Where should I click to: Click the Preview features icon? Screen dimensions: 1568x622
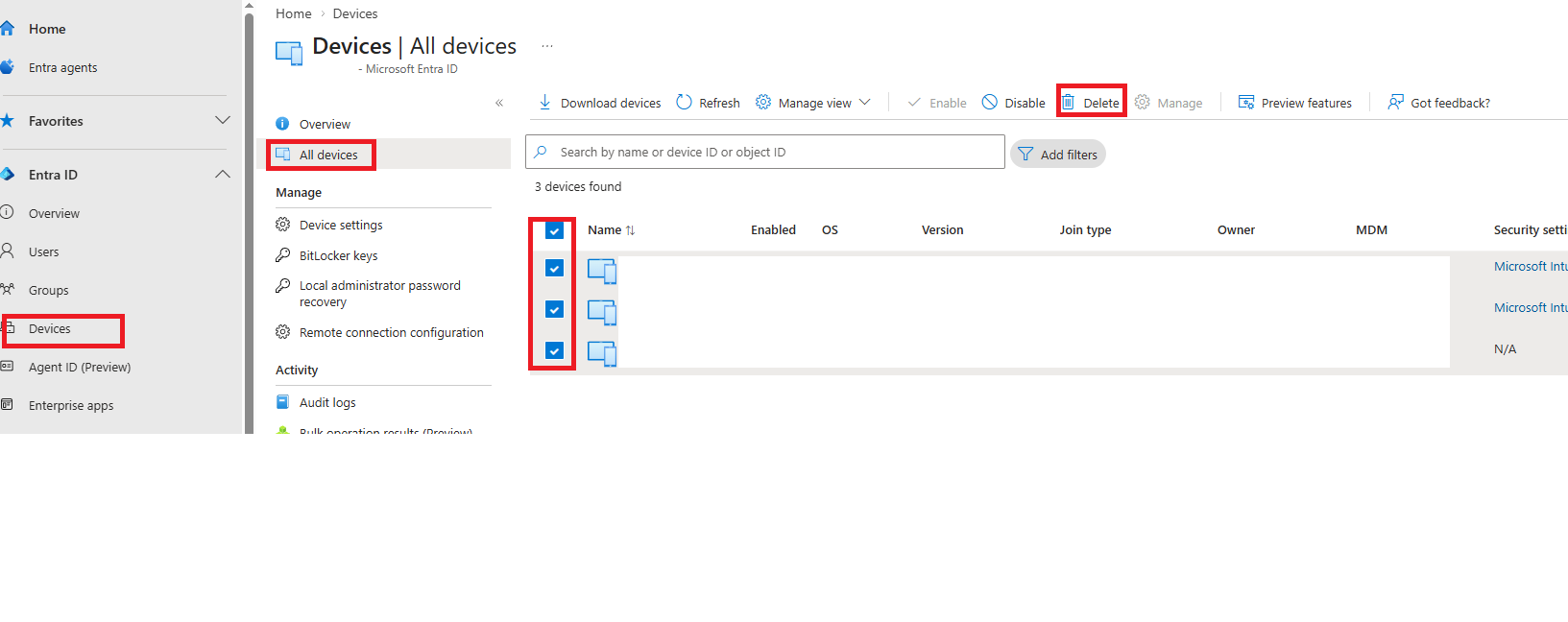[1246, 102]
